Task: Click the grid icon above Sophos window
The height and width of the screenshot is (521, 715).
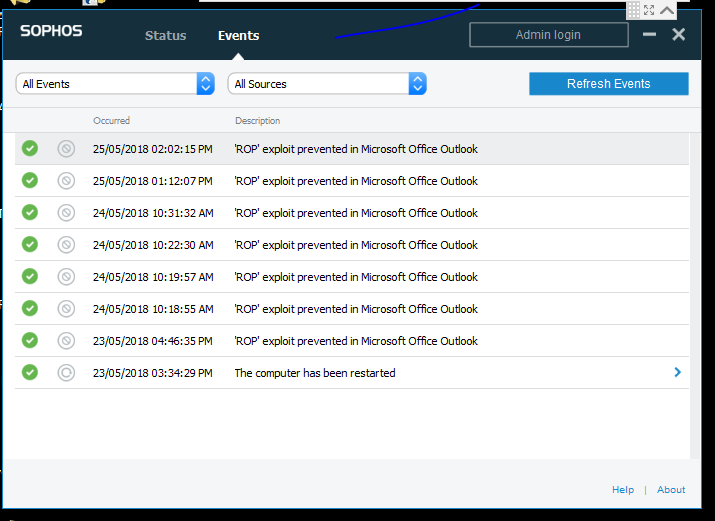Action: point(633,10)
